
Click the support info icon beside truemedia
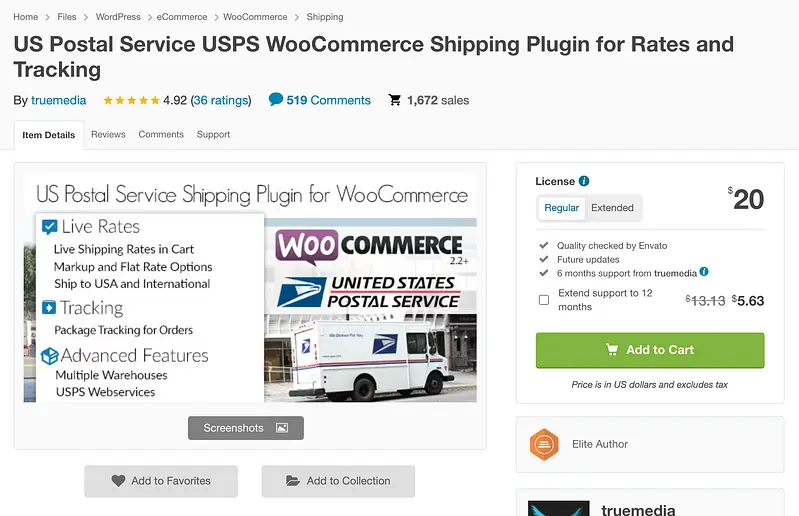[704, 272]
